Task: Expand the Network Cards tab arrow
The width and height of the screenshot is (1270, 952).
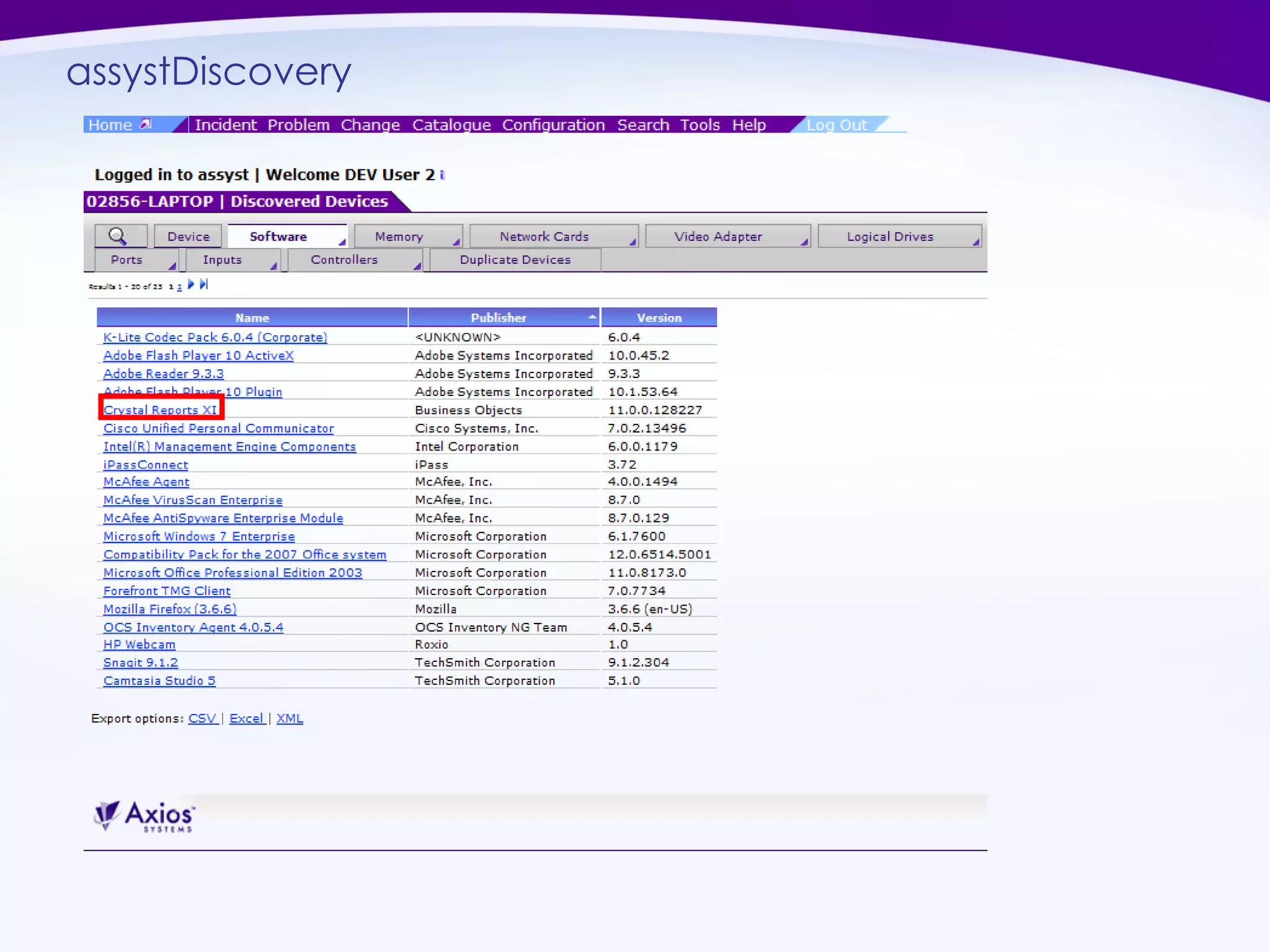Action: [633, 242]
